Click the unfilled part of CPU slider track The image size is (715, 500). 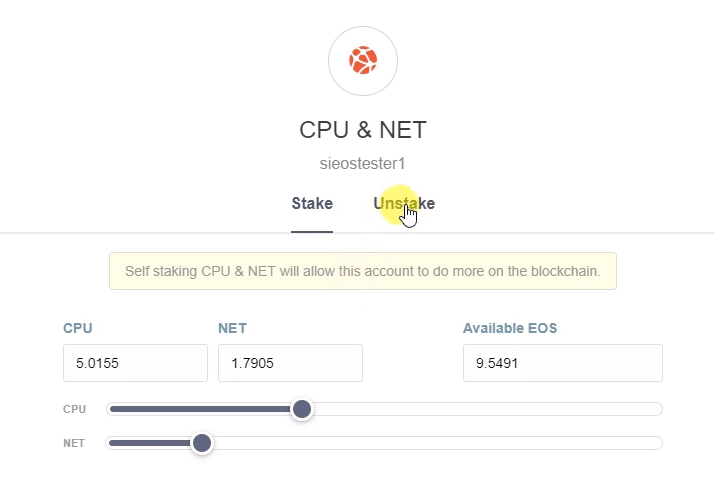click(480, 409)
